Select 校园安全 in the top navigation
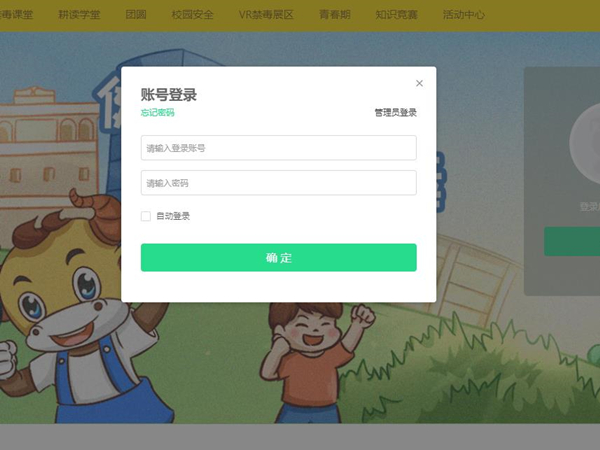 point(192,15)
